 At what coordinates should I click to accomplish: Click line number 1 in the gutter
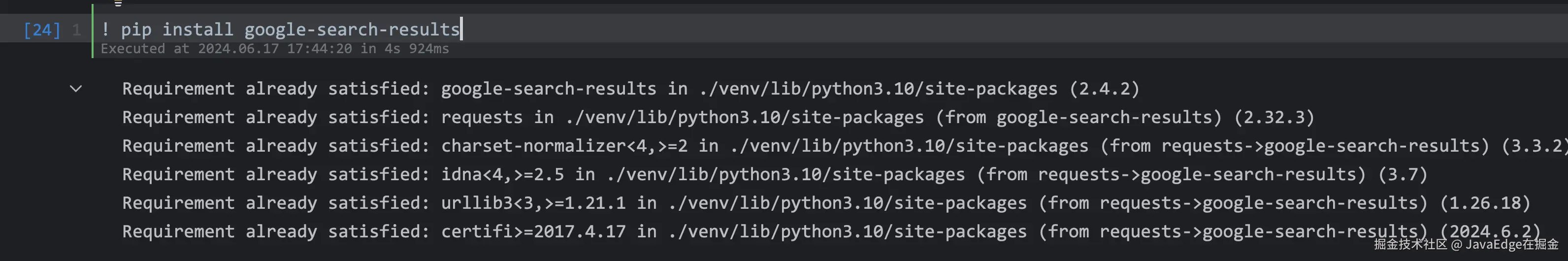pyautogui.click(x=77, y=30)
